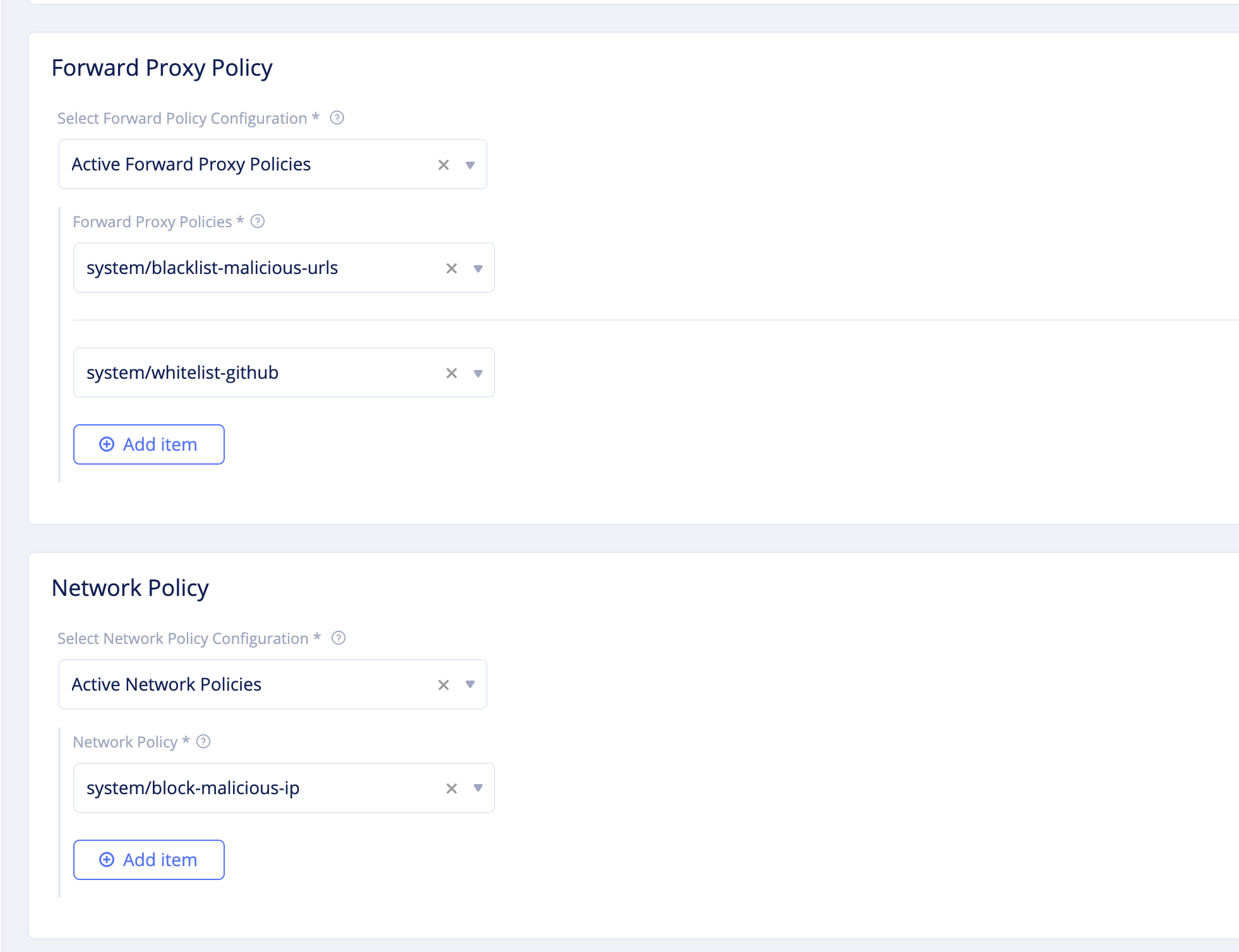Screen dimensions: 1239x952
Task: Open dropdown arrow for system/blacklist-malicious-urls
Action: 478,268
